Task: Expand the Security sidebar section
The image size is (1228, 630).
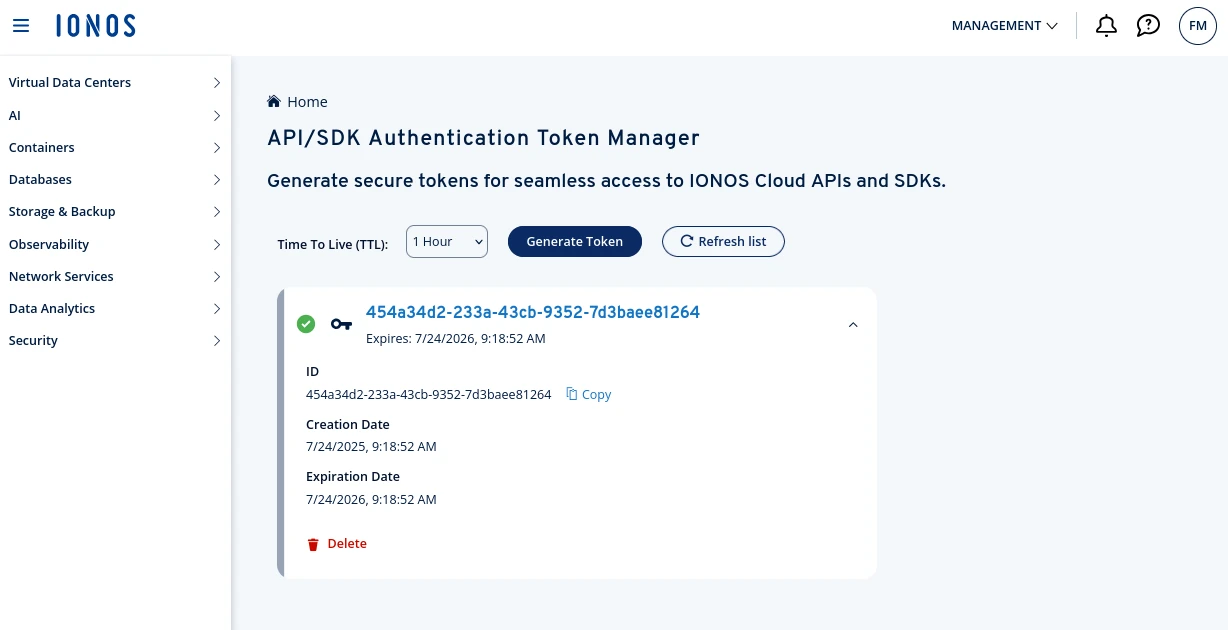Action: [115, 341]
